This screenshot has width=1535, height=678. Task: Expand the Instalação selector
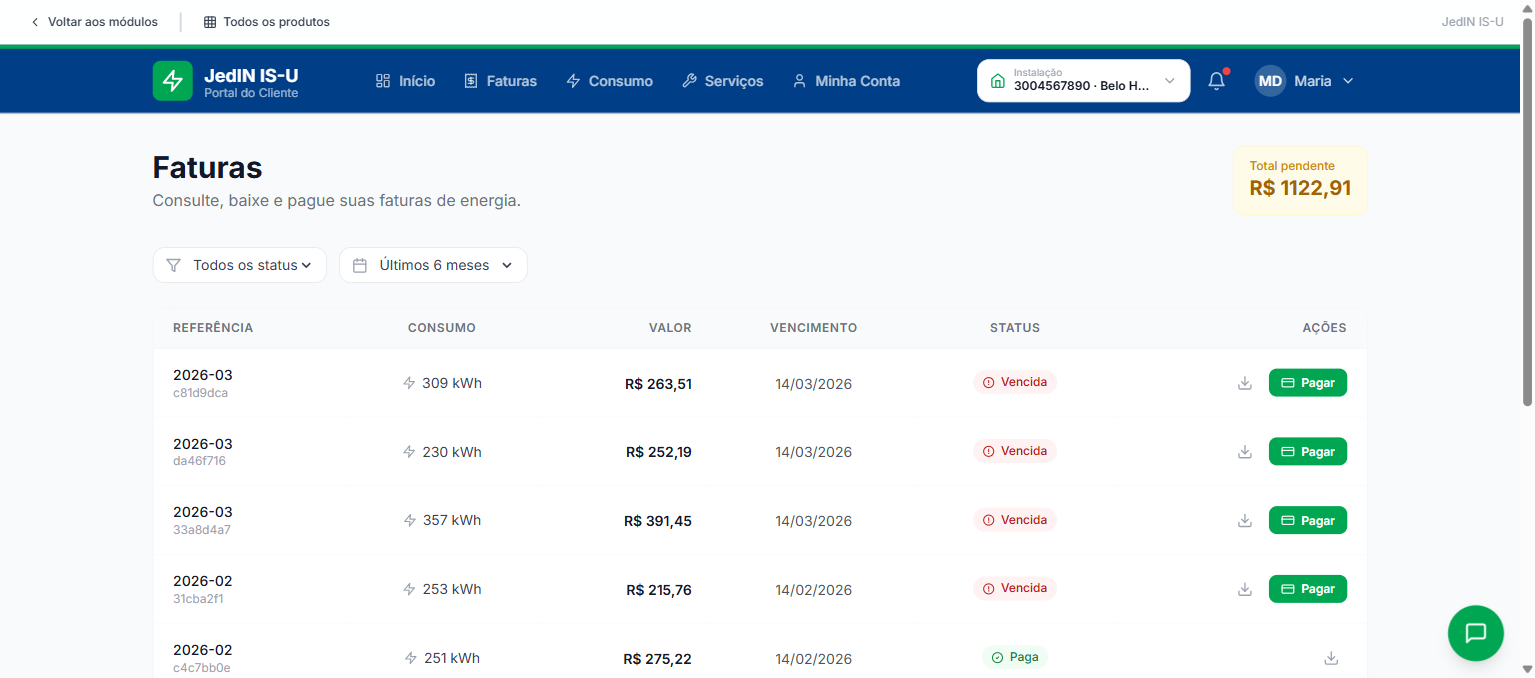coord(1083,81)
